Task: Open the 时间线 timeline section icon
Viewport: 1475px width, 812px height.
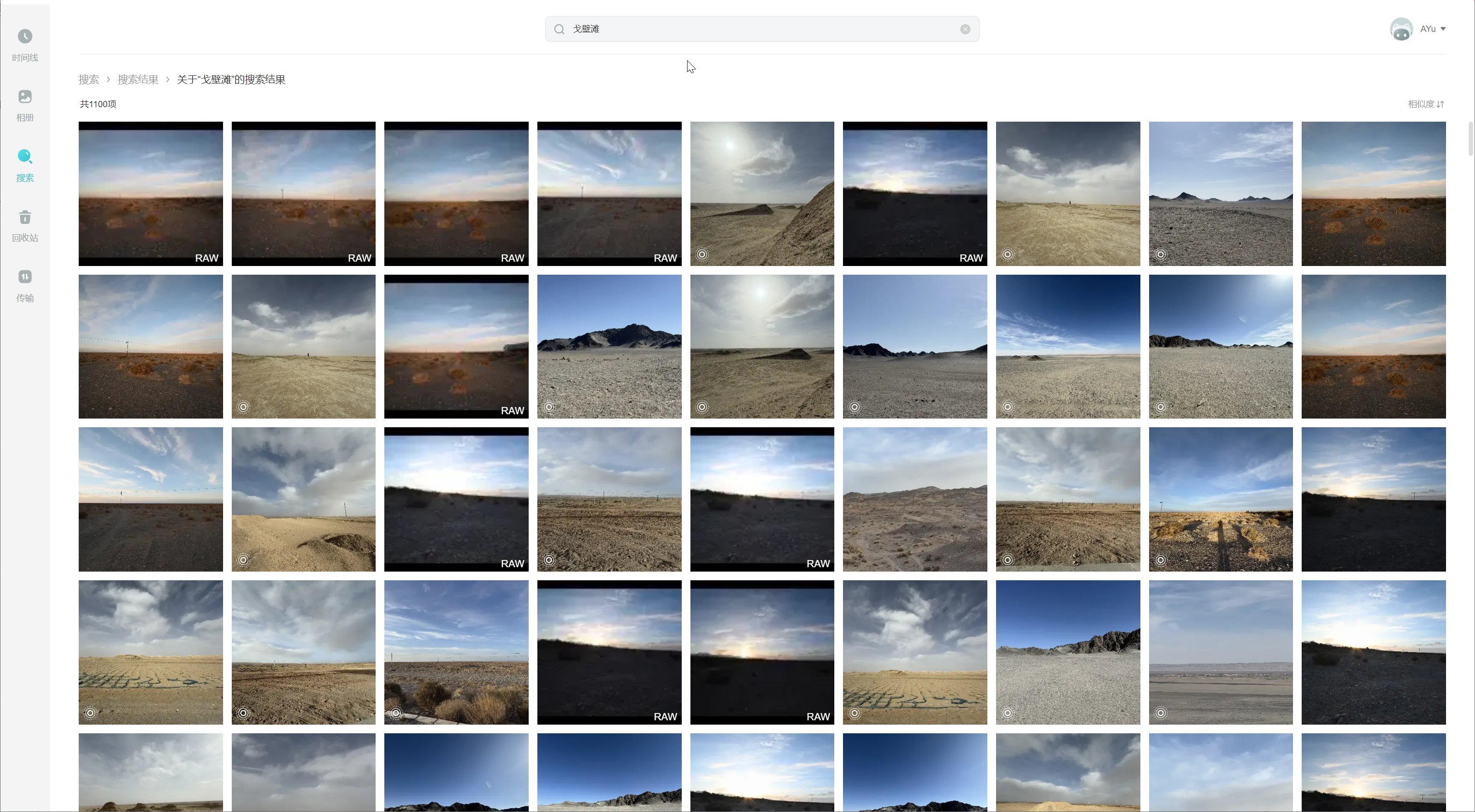Action: coord(25,37)
